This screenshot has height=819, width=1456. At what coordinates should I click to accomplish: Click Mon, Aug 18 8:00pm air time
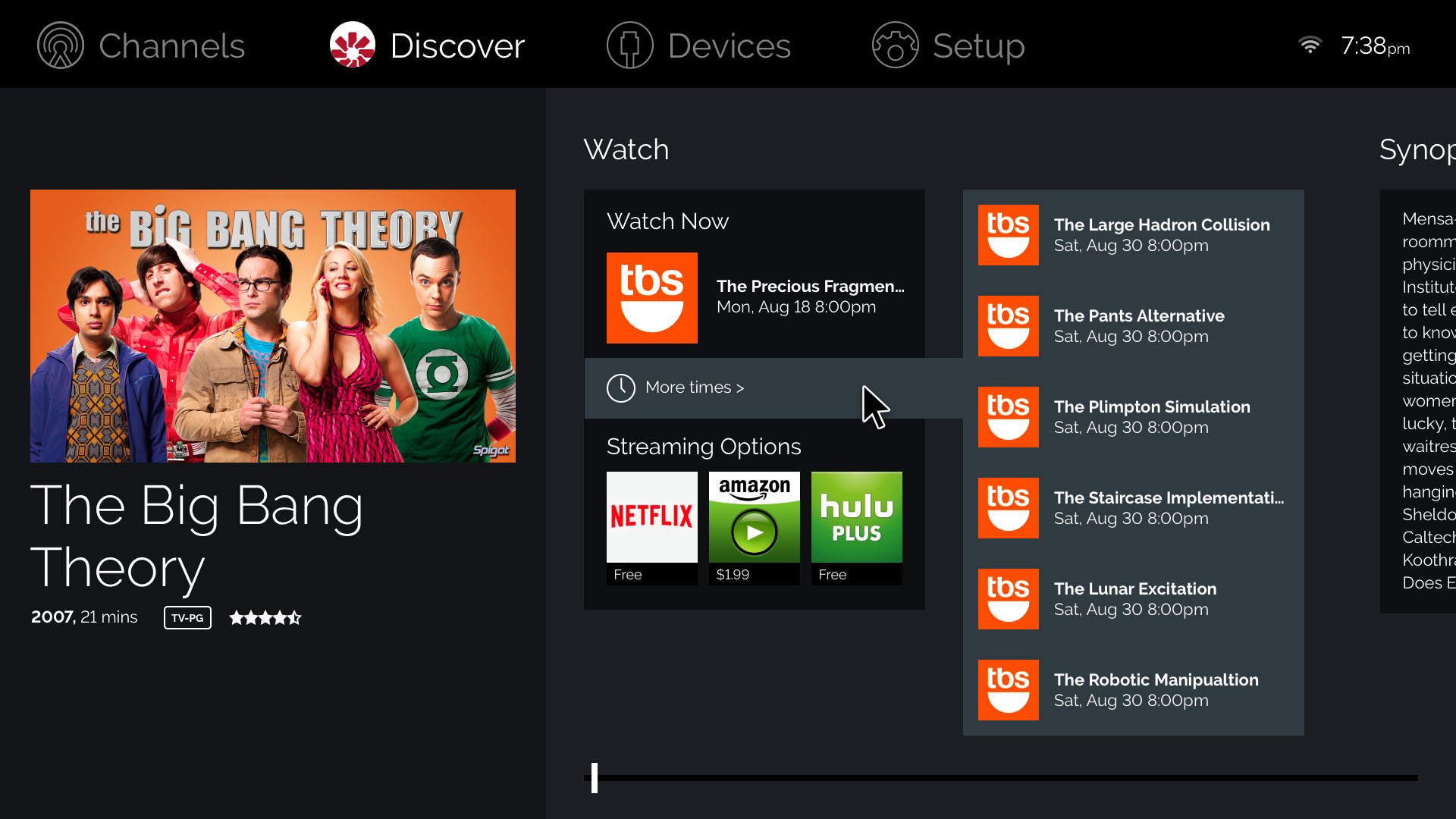click(x=796, y=307)
